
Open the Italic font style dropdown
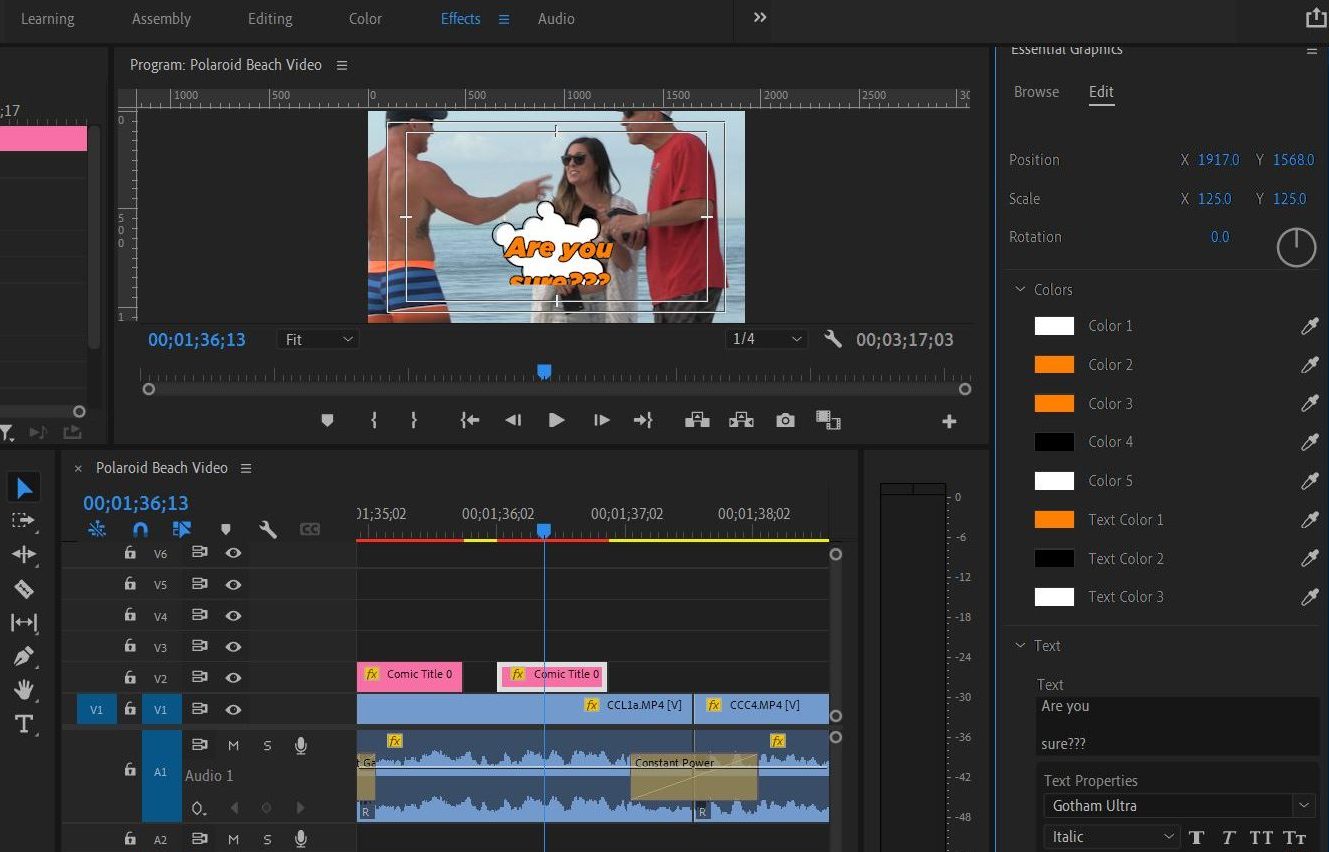click(x=1112, y=837)
